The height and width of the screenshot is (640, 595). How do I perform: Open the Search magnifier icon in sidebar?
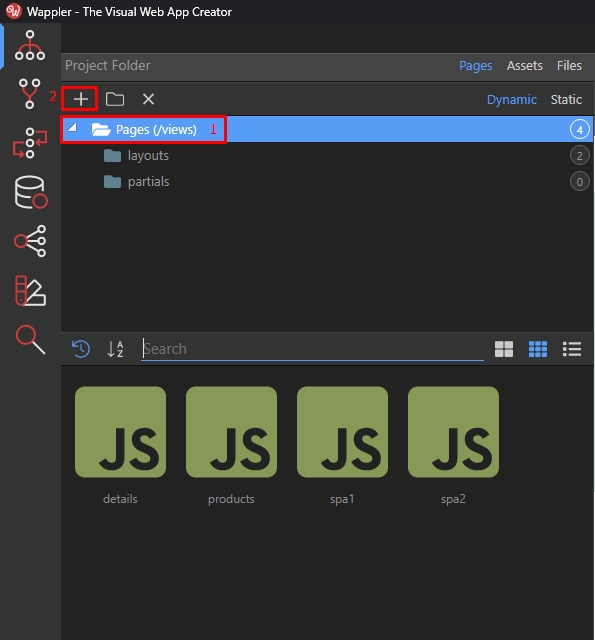[30, 339]
